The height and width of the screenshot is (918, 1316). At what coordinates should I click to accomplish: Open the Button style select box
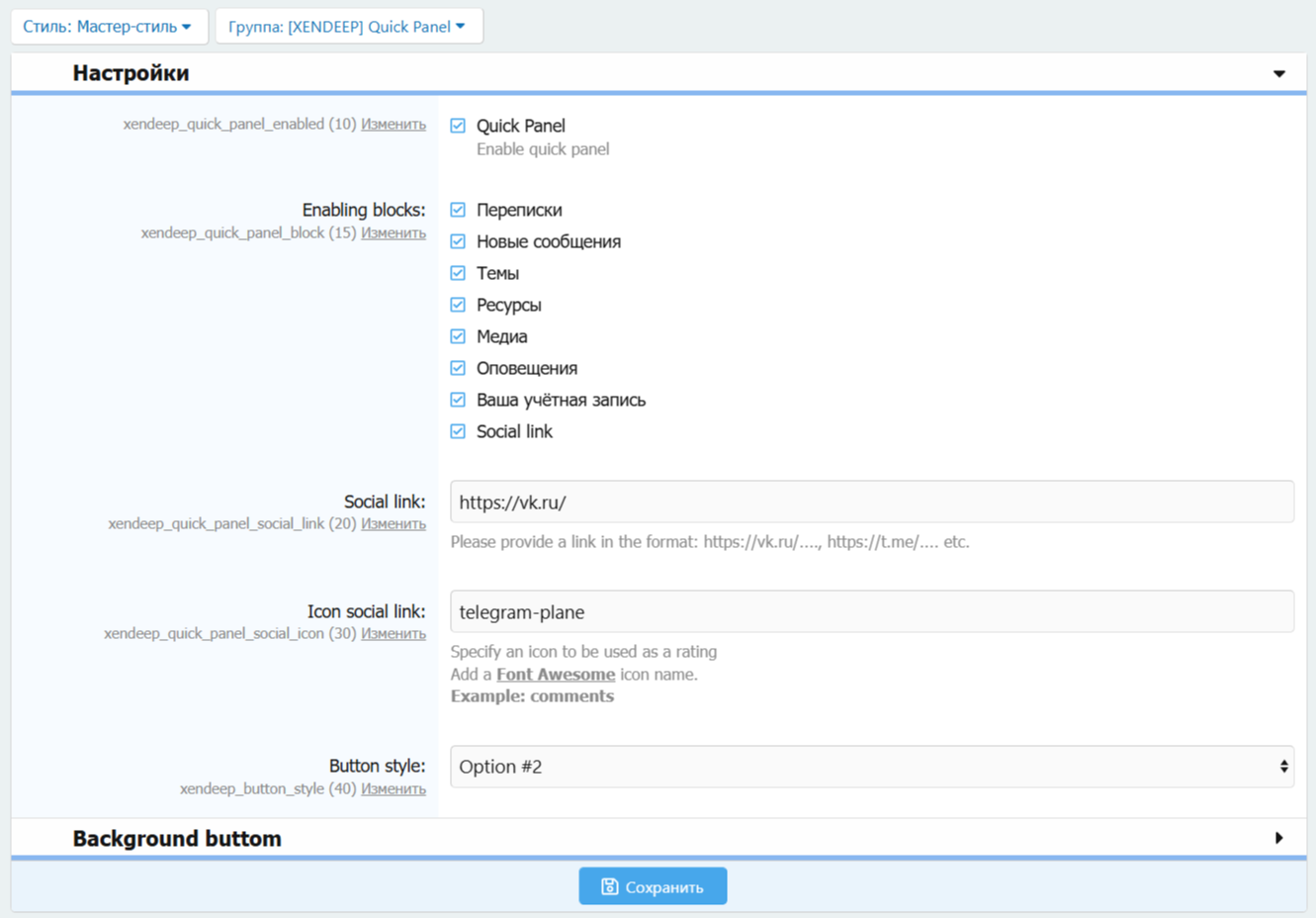pos(871,767)
